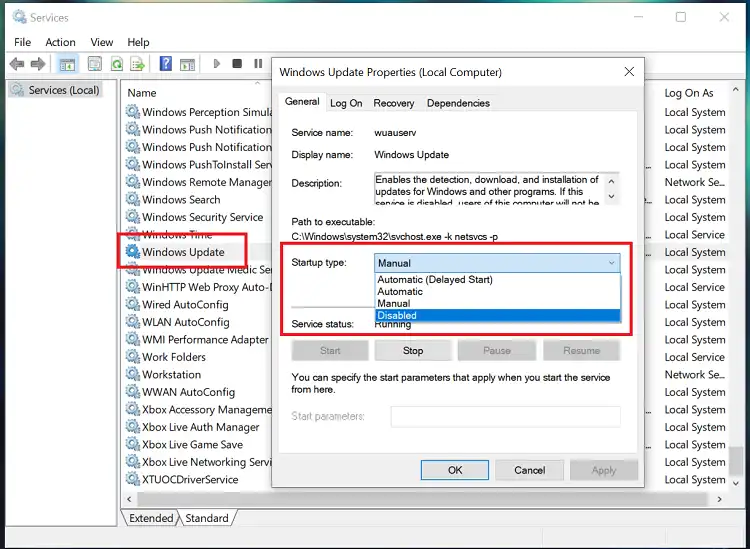Click gear icon beside Windows Update
750x549 pixels.
point(132,252)
